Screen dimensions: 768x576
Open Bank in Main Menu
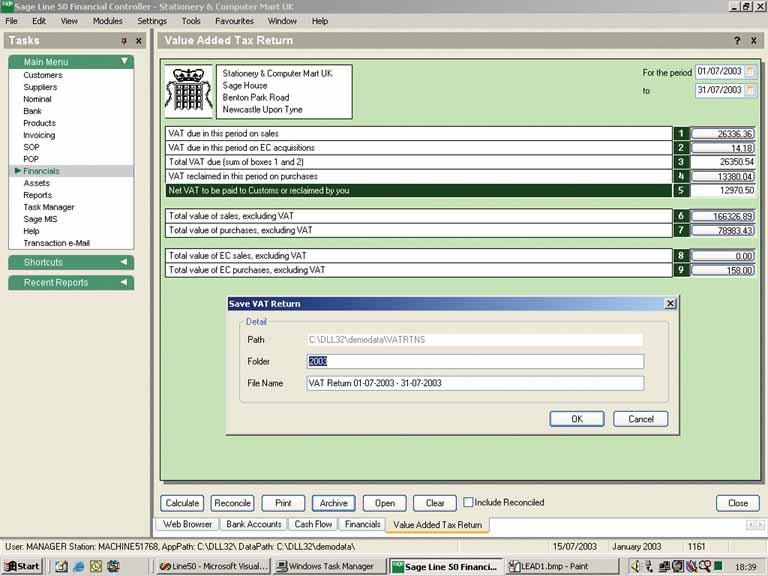click(x=32, y=111)
